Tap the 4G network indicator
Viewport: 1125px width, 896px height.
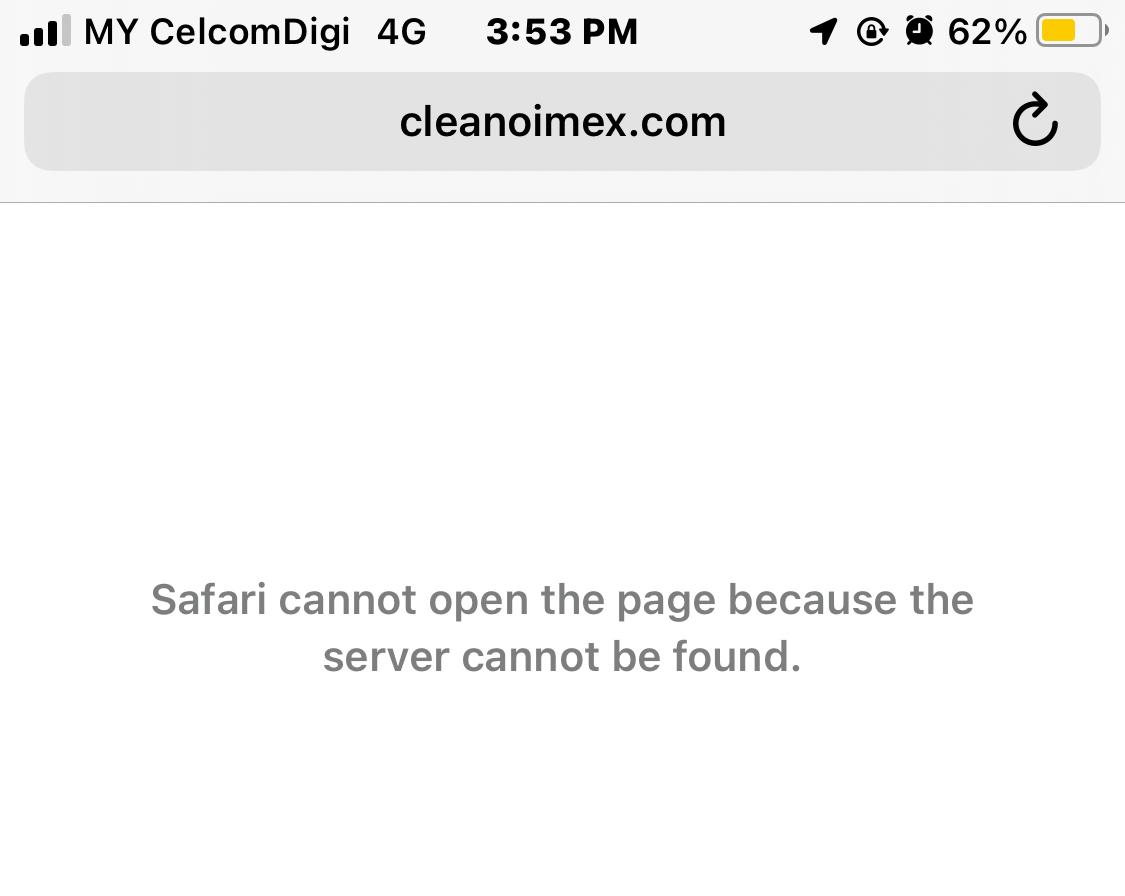tap(402, 32)
